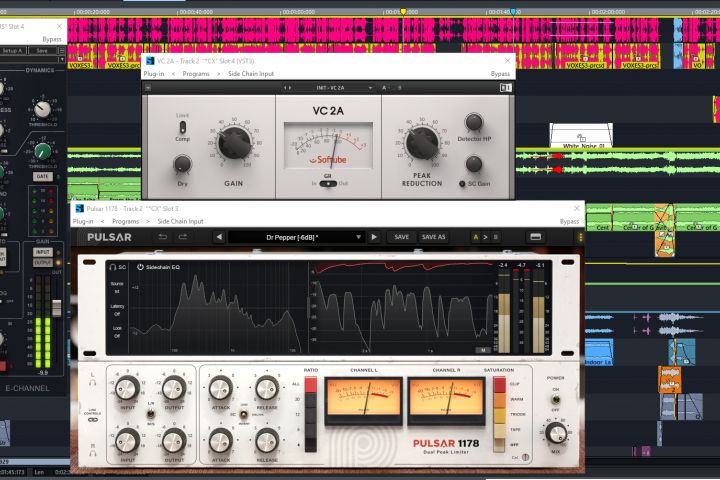Image resolution: width=720 pixels, height=480 pixels.
Task: Open Plug-in menu in Pulsar 1178 window
Action: 83,221
